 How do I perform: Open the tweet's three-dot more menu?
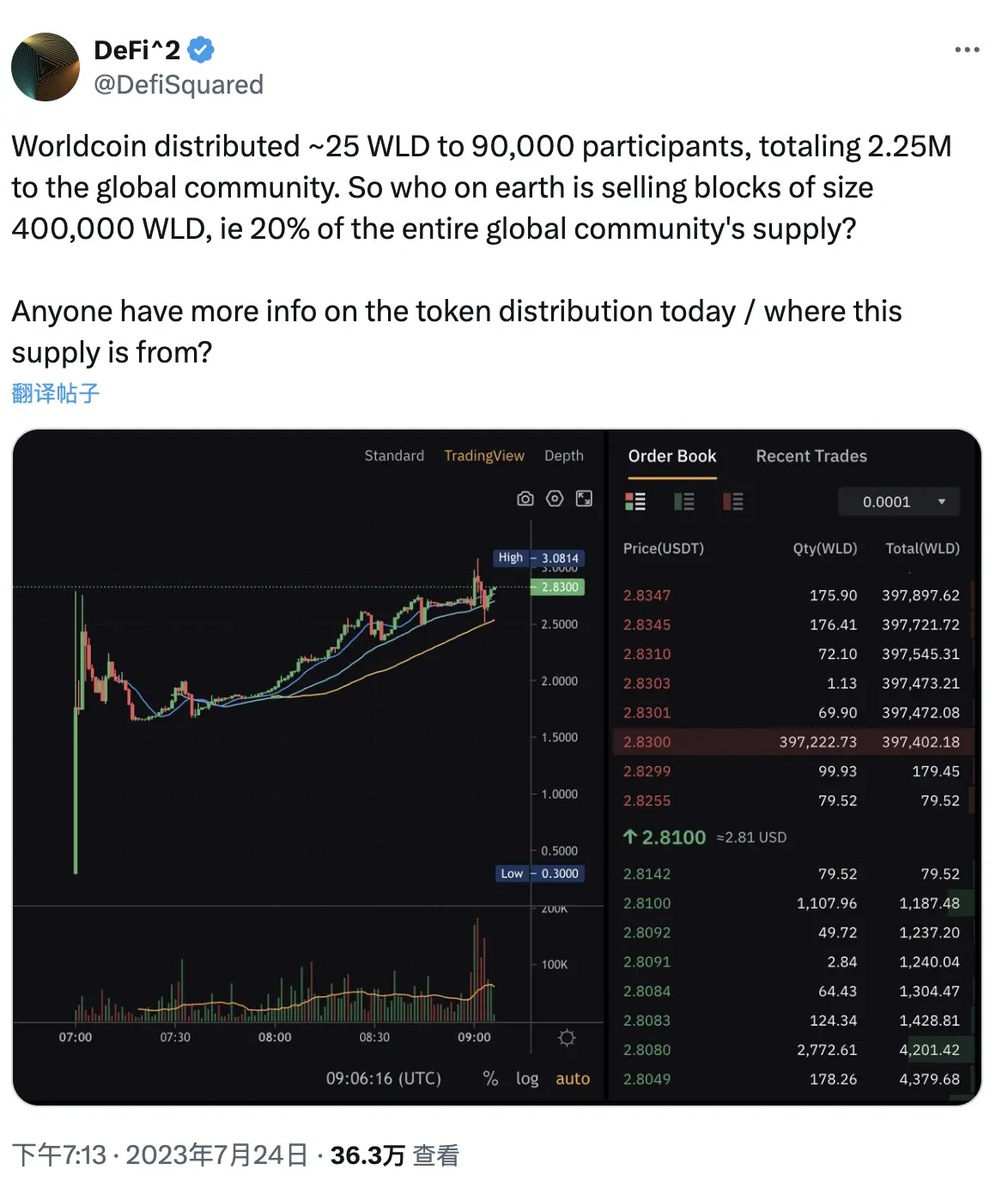pyautogui.click(x=967, y=50)
